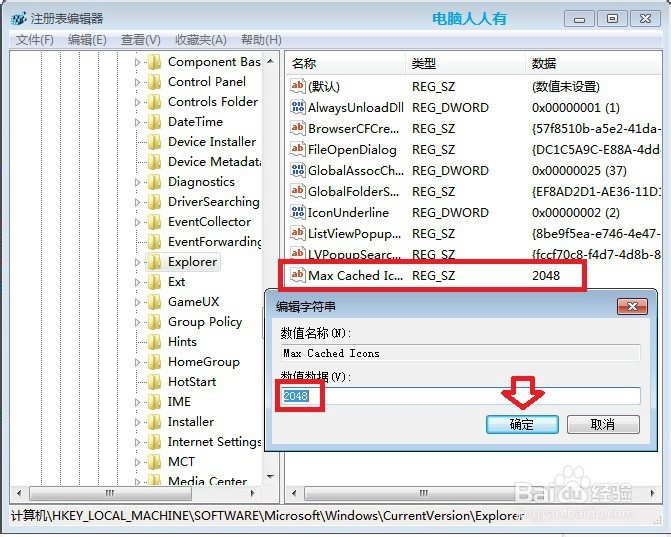
Task: Click the string icon of GlobalFolderS...
Action: 297,191
